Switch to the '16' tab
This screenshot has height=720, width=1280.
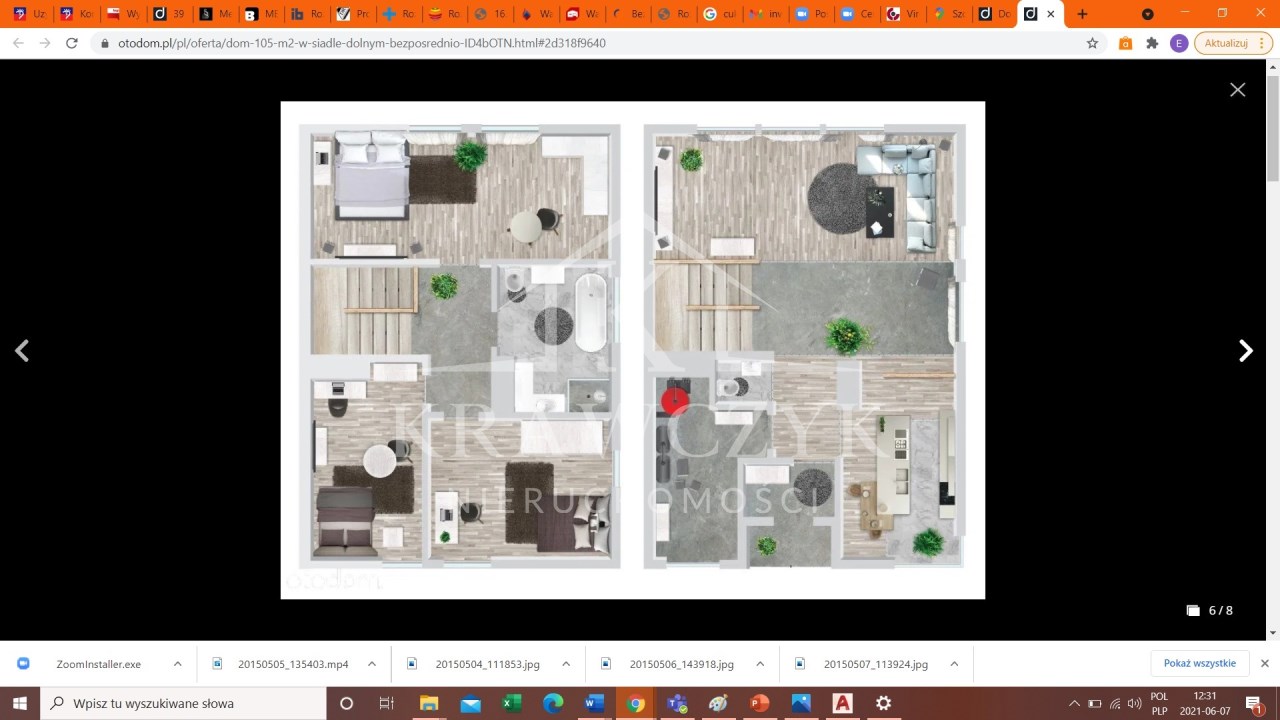point(492,14)
